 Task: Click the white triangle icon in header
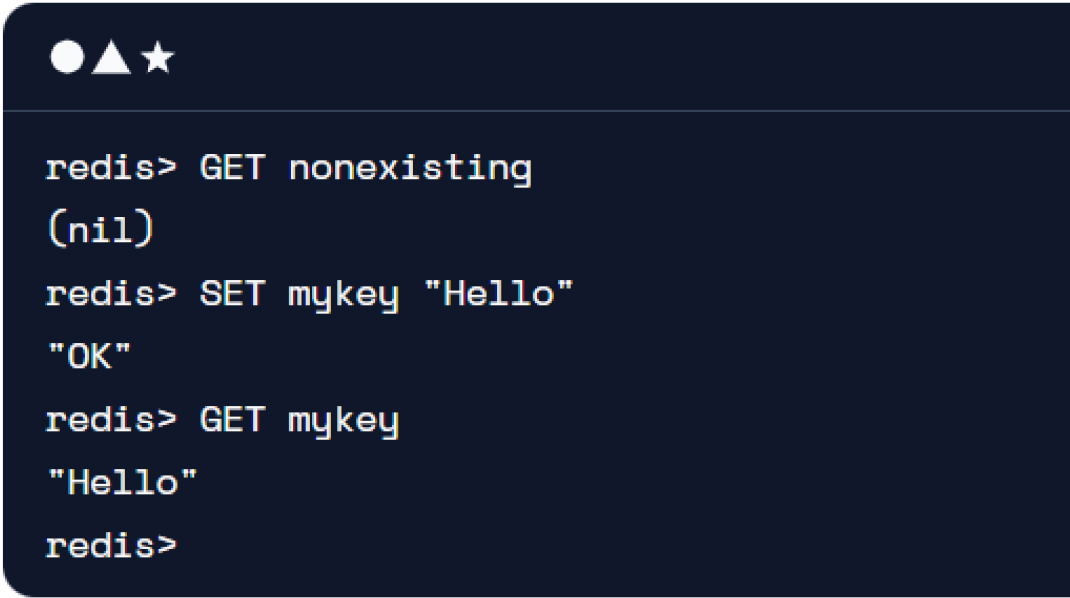pyautogui.click(x=111, y=57)
